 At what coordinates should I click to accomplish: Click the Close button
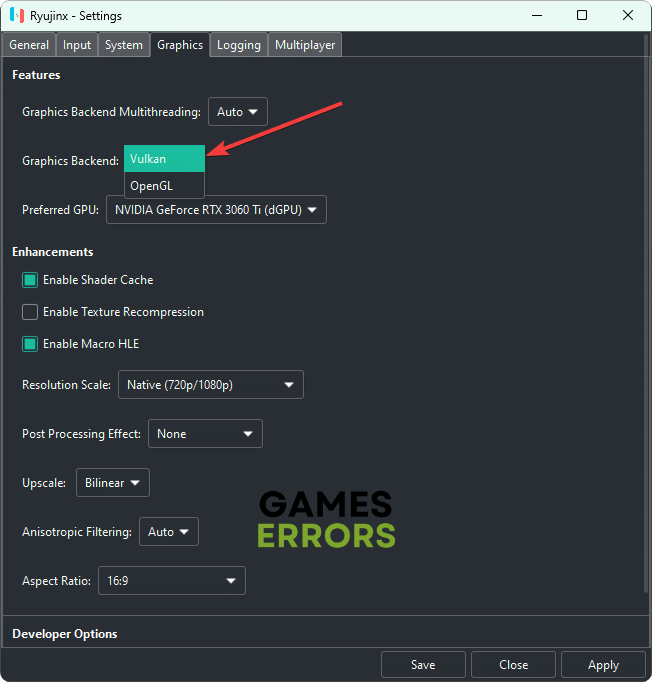pyautogui.click(x=513, y=665)
